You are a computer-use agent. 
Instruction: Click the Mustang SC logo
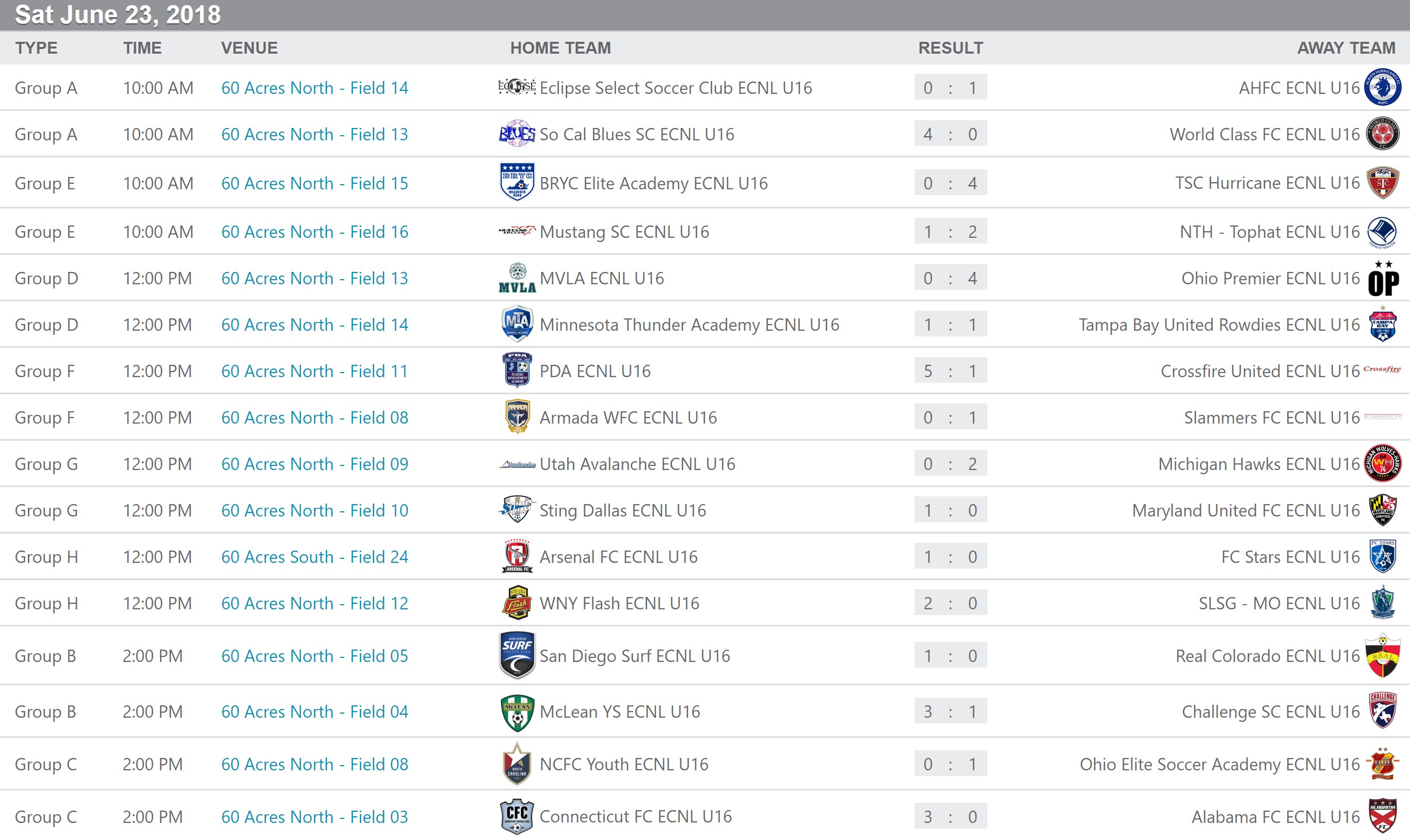(517, 230)
